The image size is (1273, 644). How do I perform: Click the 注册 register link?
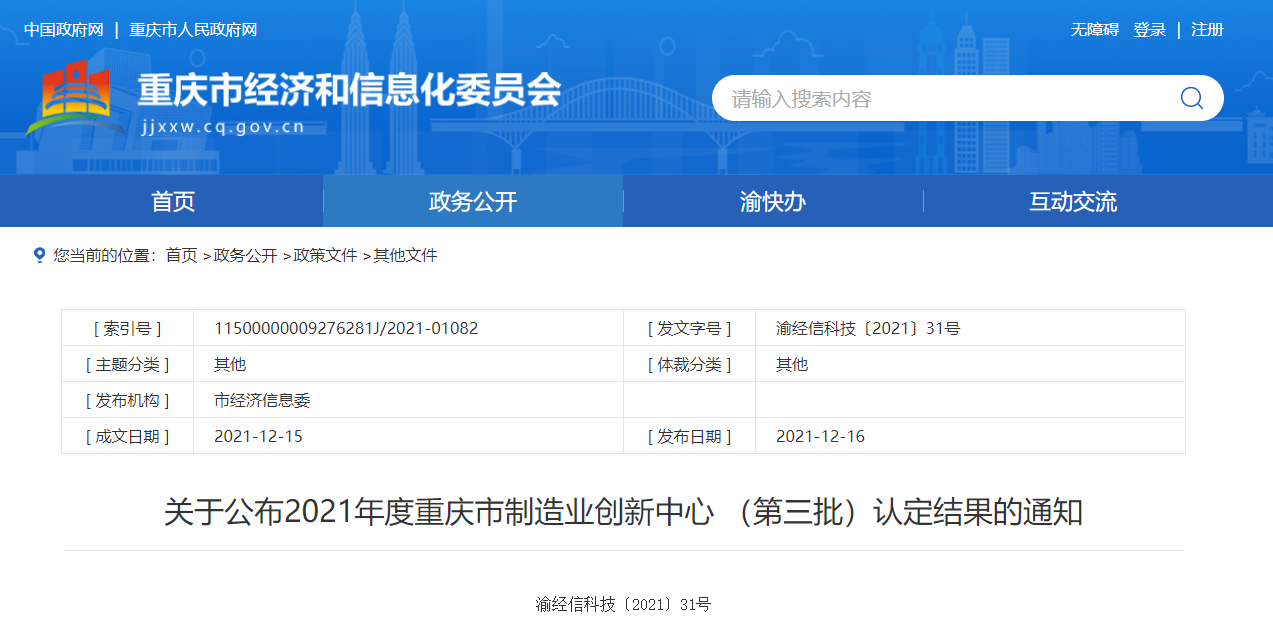[1207, 30]
